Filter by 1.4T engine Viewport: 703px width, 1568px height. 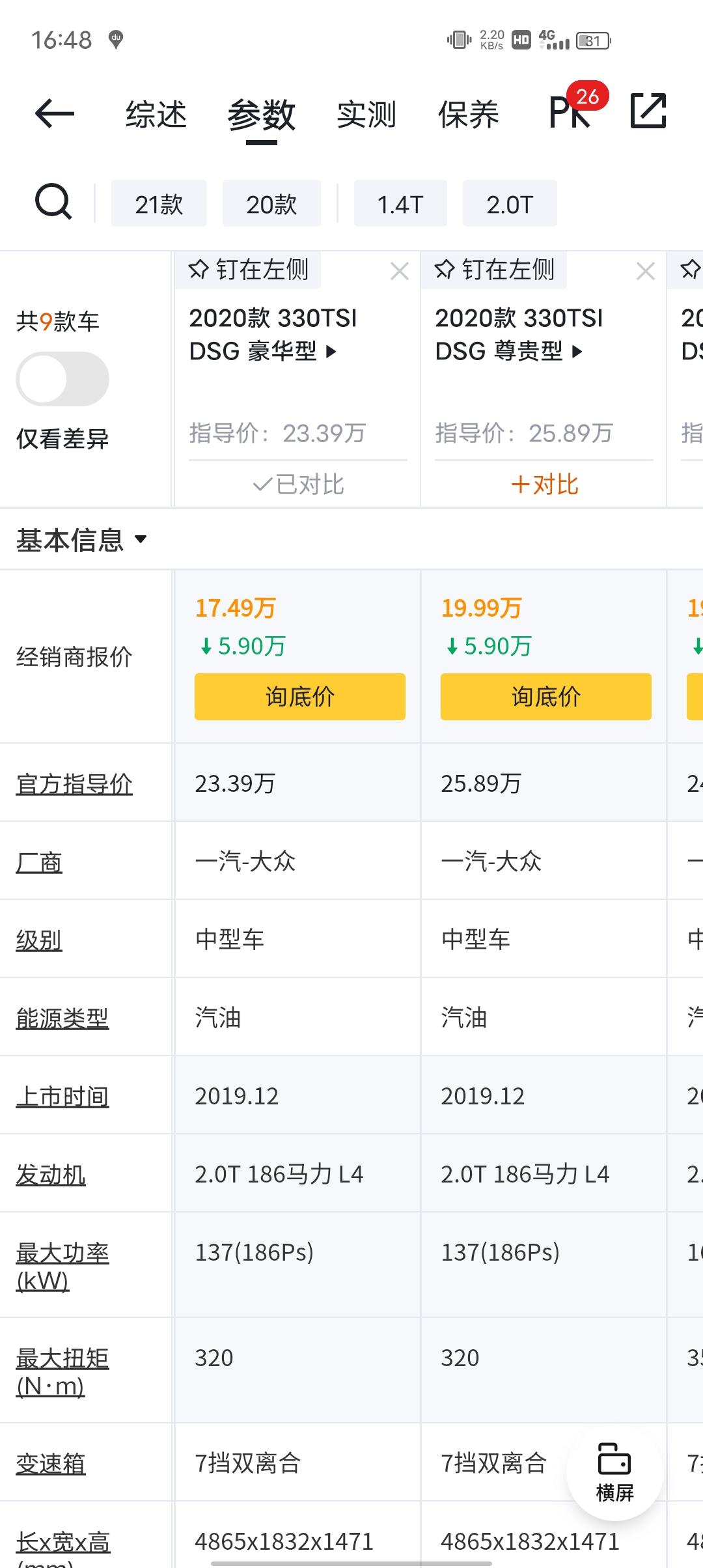(x=400, y=204)
